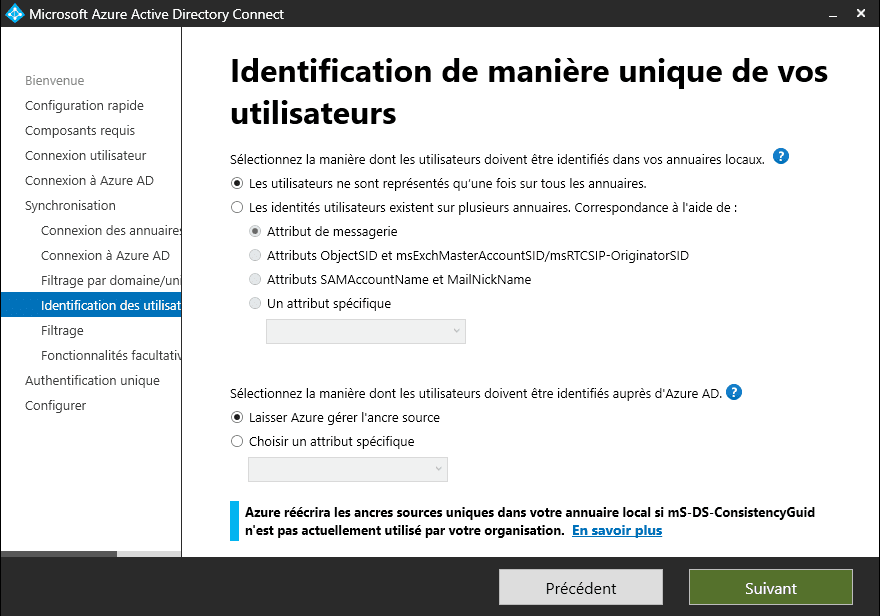This screenshot has width=880, height=616.
Task: Click the 'Suivant' button
Action: [x=770, y=588]
